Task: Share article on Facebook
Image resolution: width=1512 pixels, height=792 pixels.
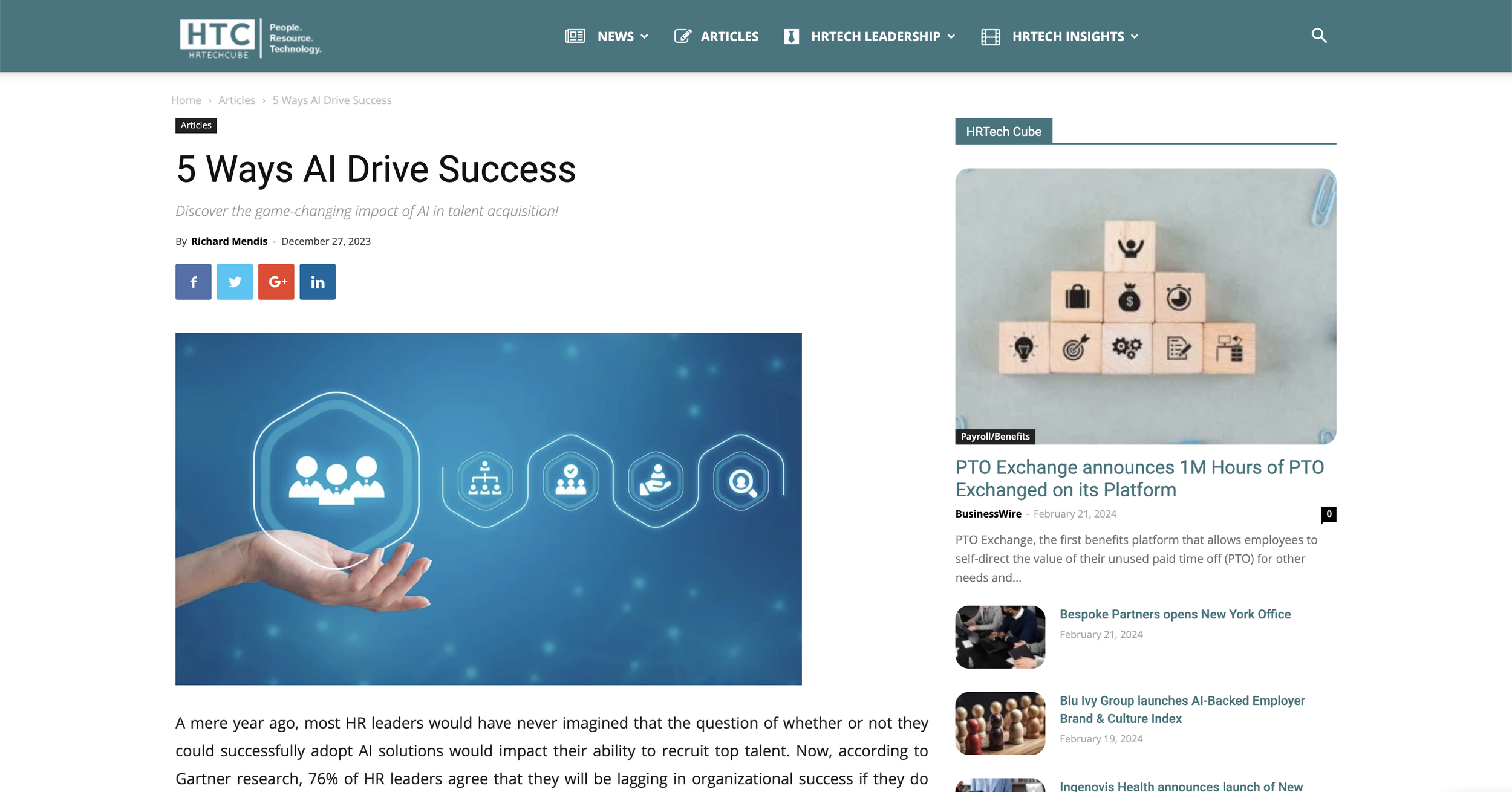Action: point(193,282)
